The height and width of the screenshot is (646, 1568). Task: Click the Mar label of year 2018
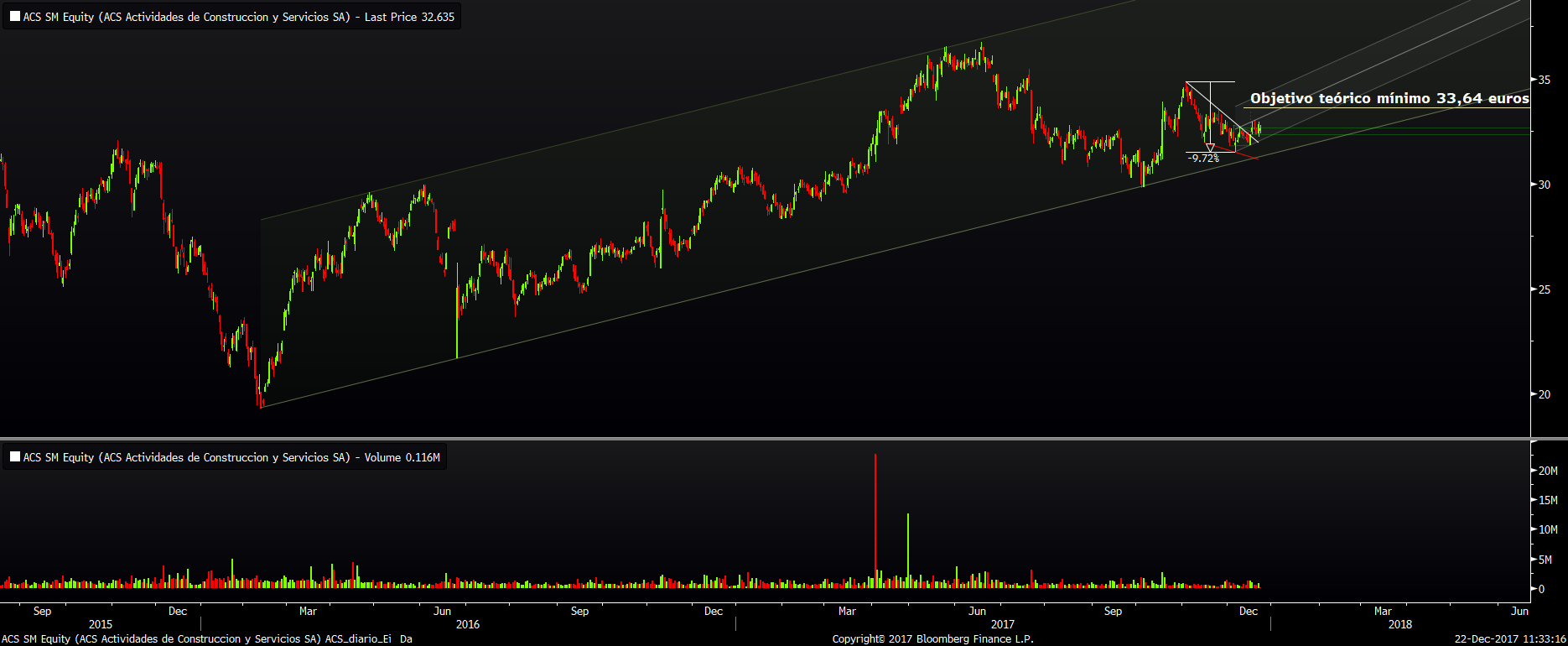[x=1383, y=612]
